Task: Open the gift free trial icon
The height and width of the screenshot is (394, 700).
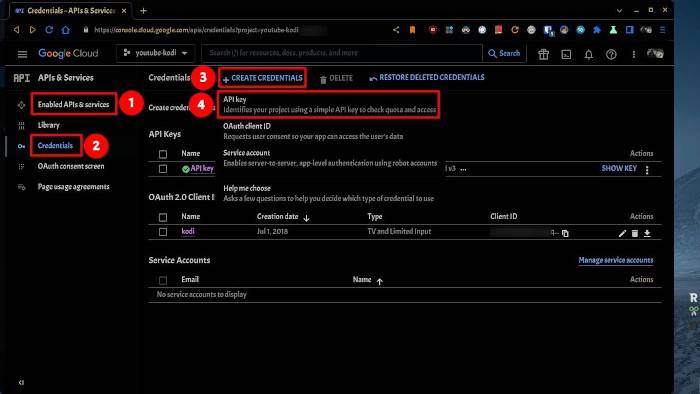Action: tap(543, 54)
